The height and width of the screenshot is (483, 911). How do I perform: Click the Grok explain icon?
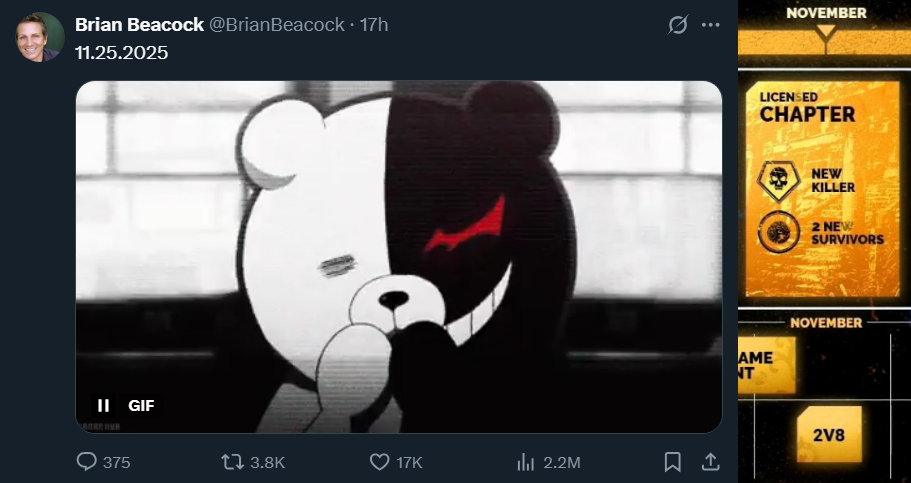point(678,25)
